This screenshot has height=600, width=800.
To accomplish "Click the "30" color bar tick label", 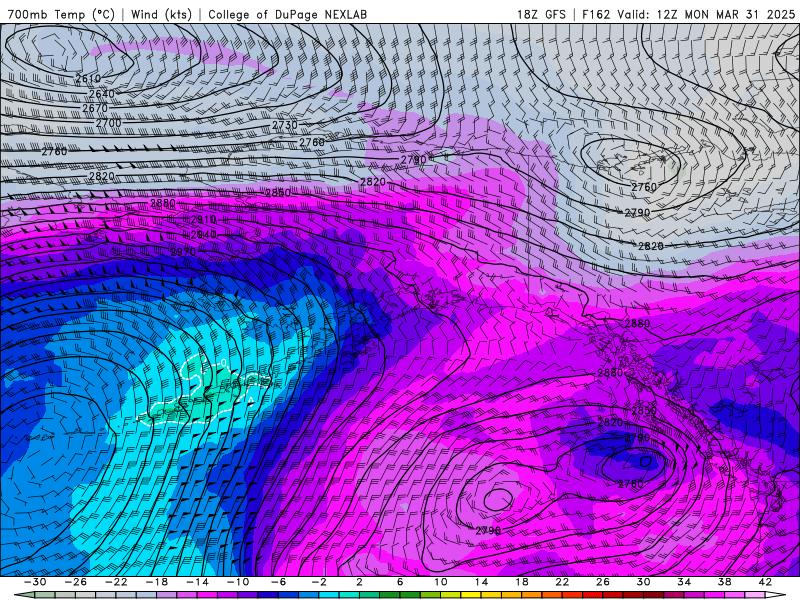I will point(643,582).
